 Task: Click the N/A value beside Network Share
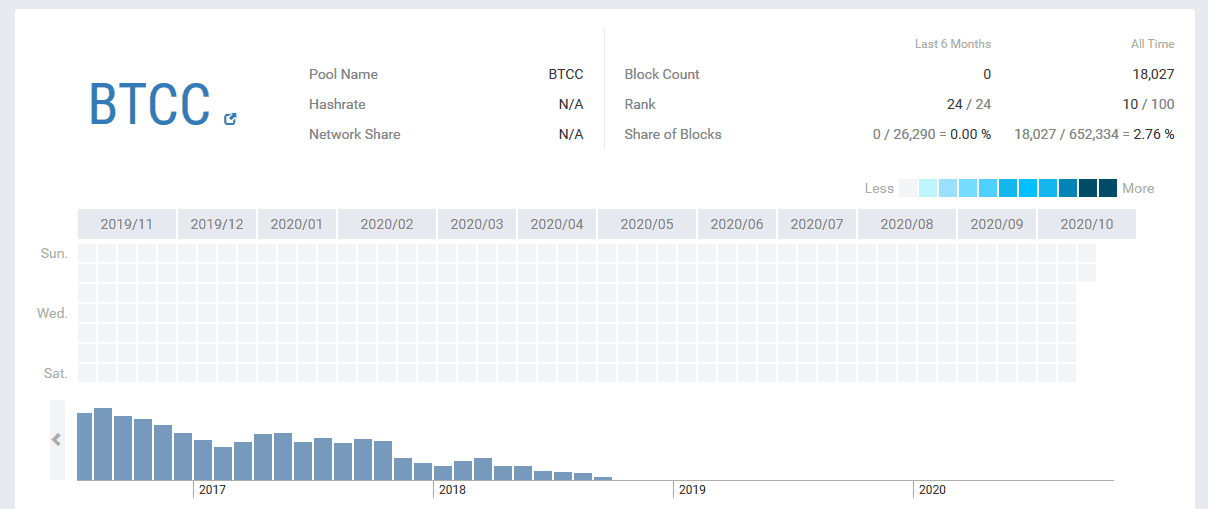[x=571, y=134]
